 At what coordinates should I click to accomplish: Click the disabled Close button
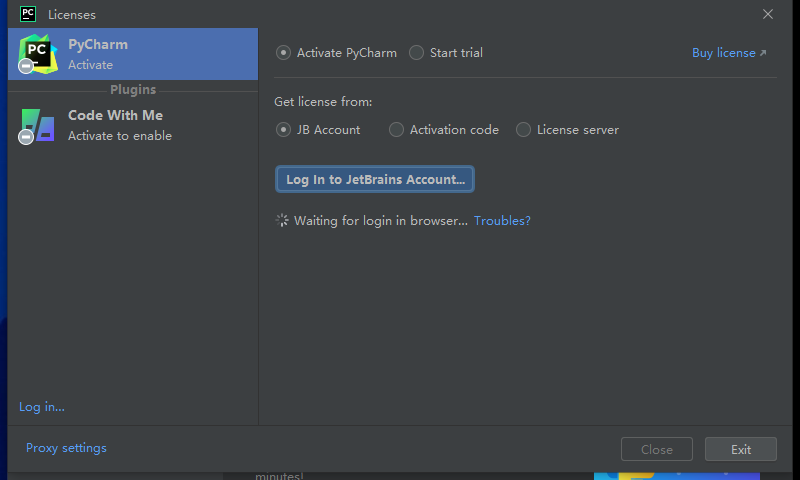point(657,449)
